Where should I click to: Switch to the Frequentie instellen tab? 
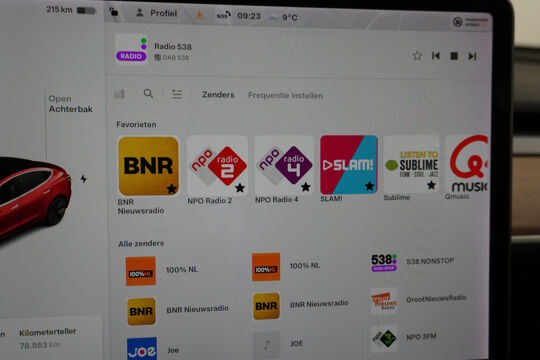[285, 95]
